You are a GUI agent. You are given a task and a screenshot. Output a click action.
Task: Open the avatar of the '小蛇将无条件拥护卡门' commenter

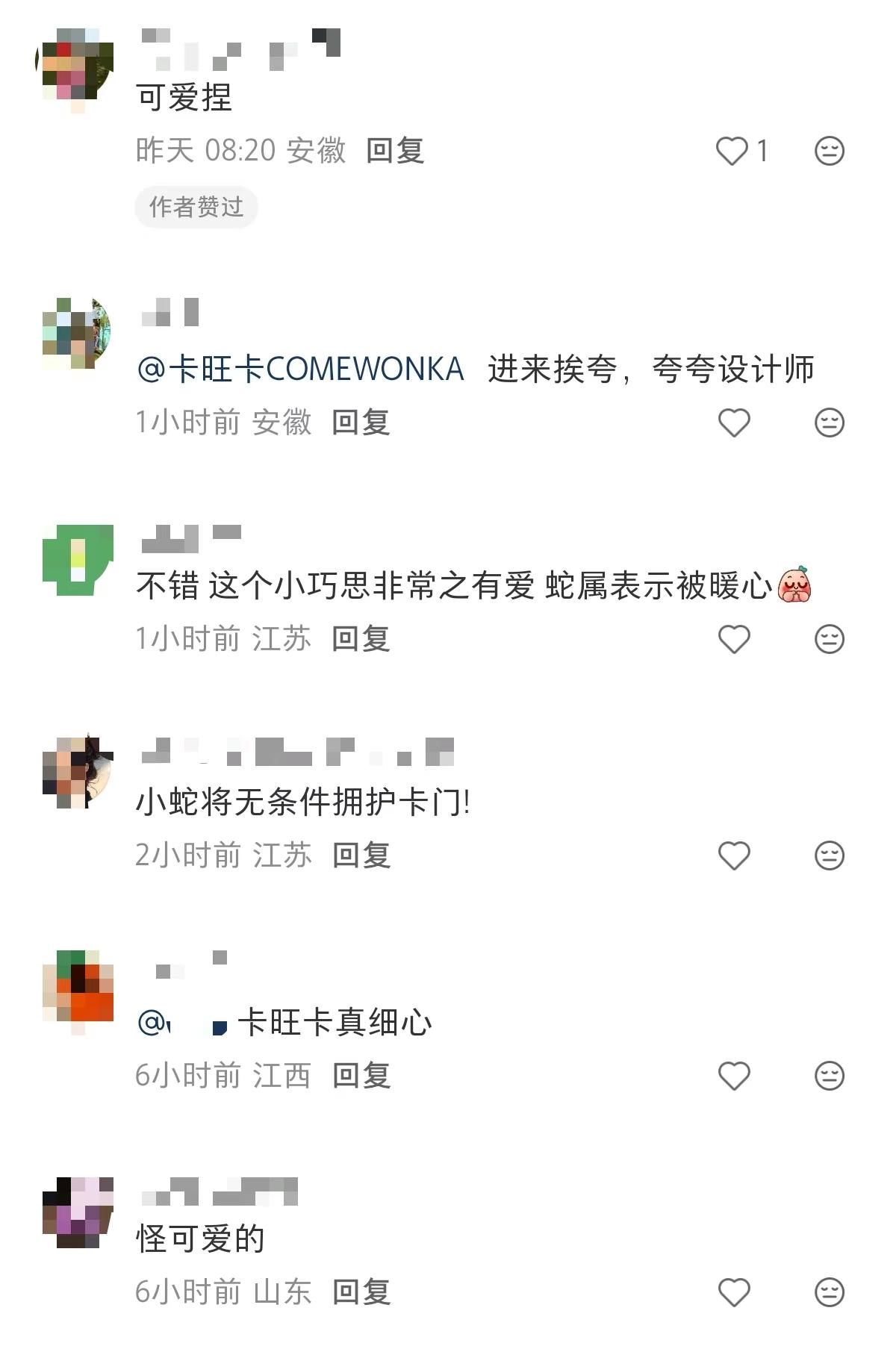[78, 772]
